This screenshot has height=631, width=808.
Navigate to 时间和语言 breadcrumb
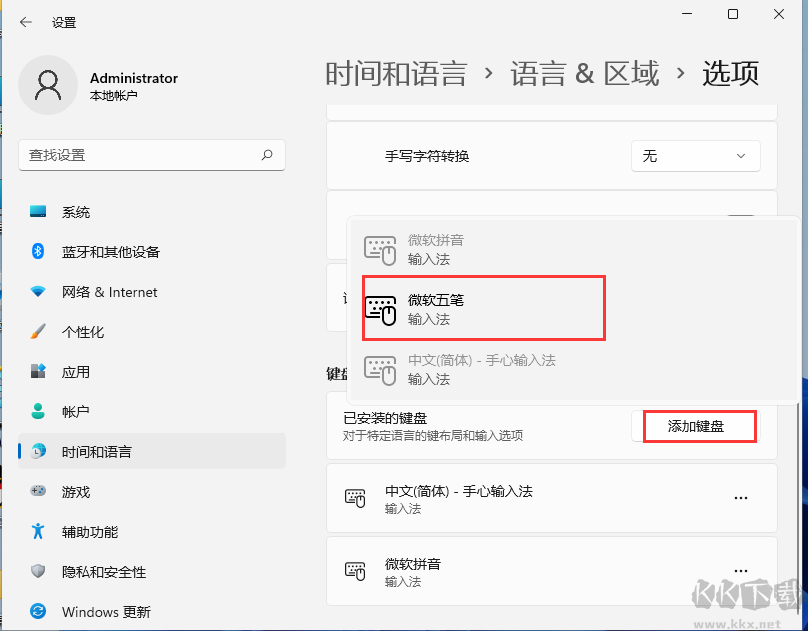[x=396, y=73]
